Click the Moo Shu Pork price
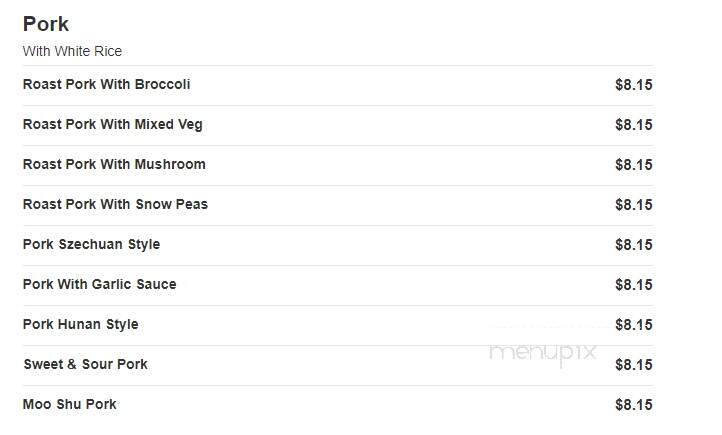 [x=634, y=405]
